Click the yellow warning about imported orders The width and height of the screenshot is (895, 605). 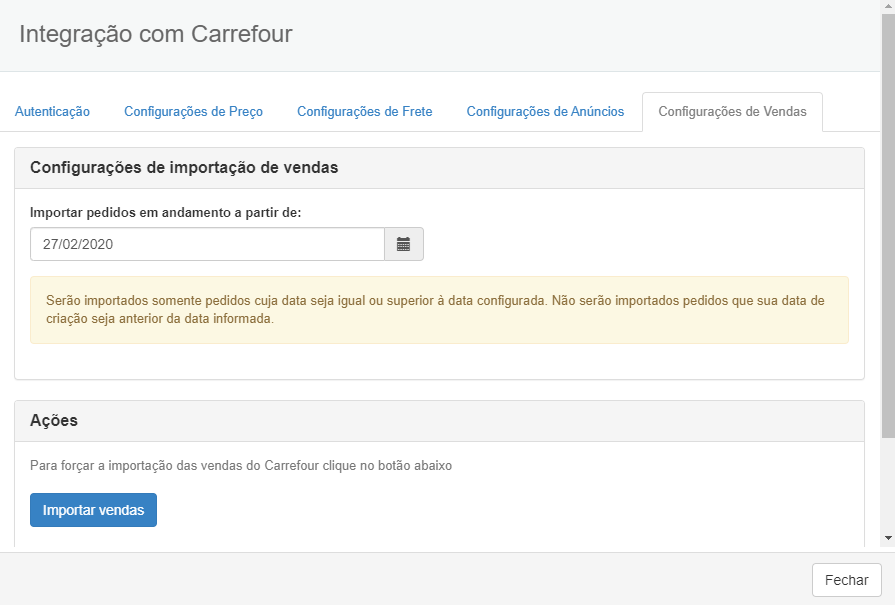pos(440,310)
